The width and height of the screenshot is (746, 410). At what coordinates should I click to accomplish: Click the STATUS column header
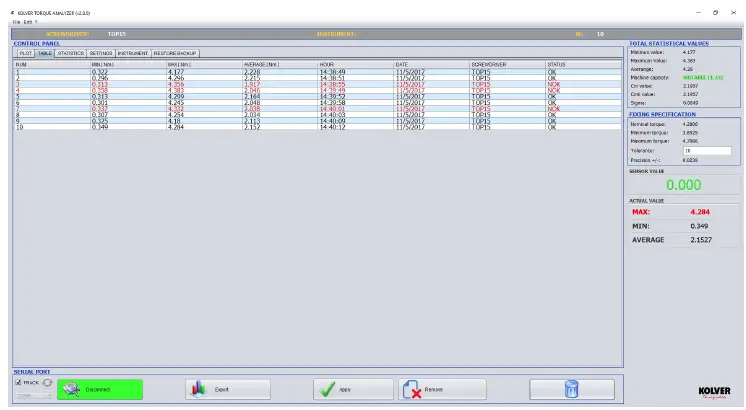click(584, 64)
